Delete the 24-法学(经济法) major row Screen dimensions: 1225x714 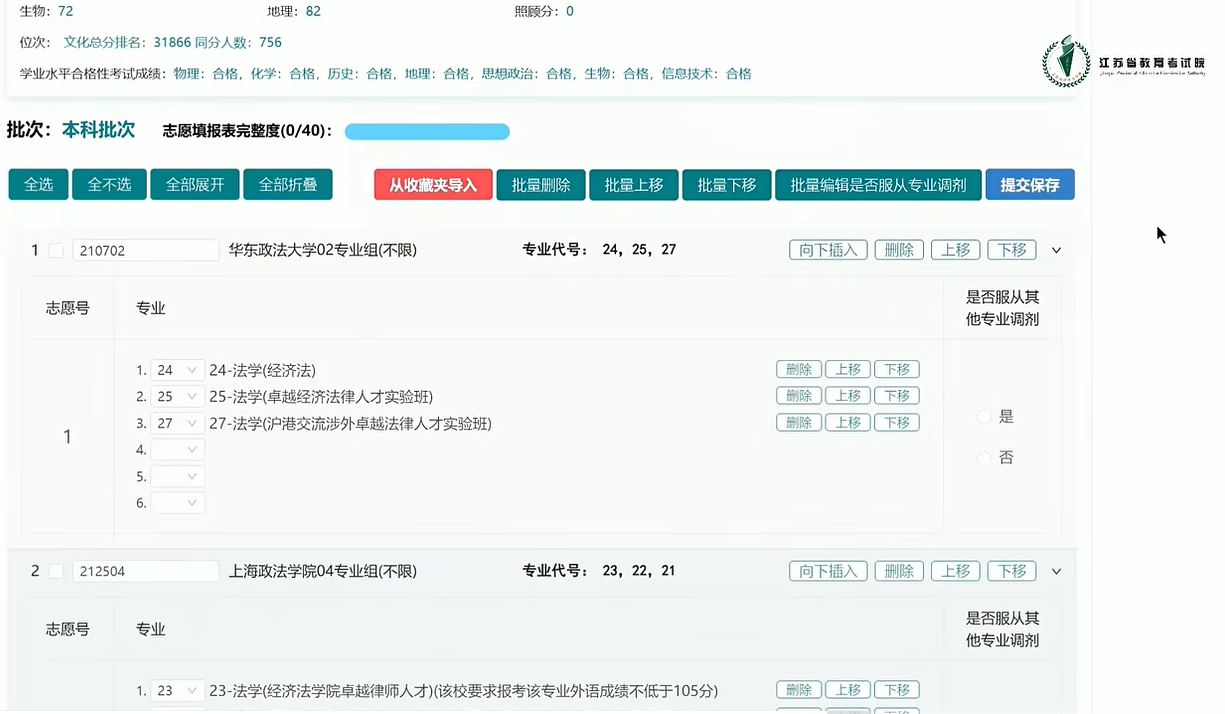tap(799, 369)
